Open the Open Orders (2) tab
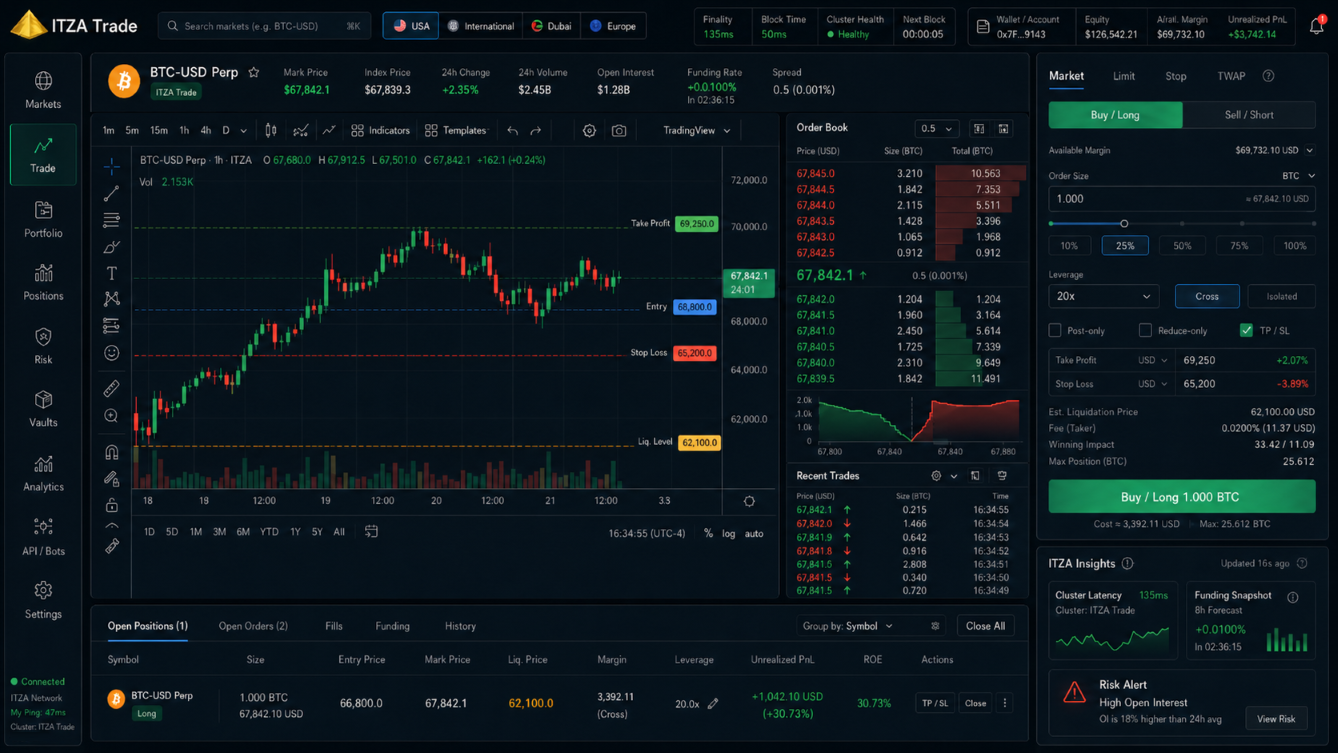The height and width of the screenshot is (753, 1338). pyautogui.click(x=253, y=626)
